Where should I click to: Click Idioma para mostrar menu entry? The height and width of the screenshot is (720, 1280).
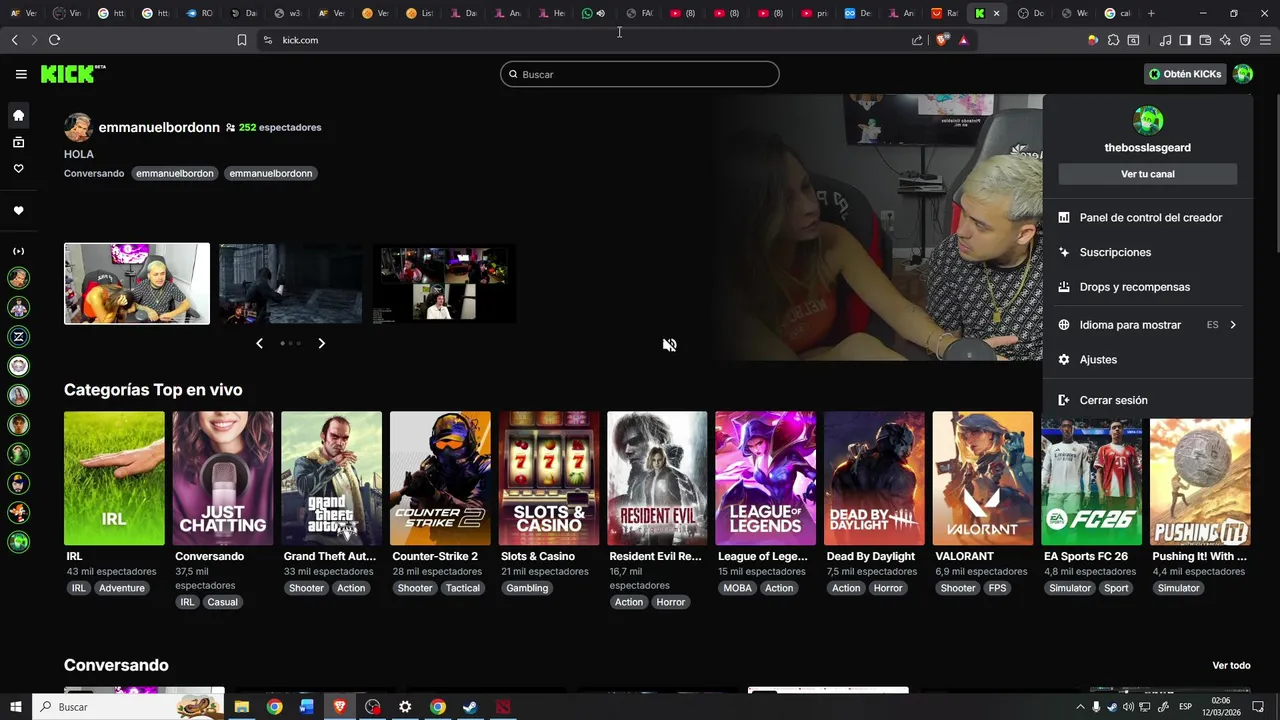click(x=1148, y=325)
